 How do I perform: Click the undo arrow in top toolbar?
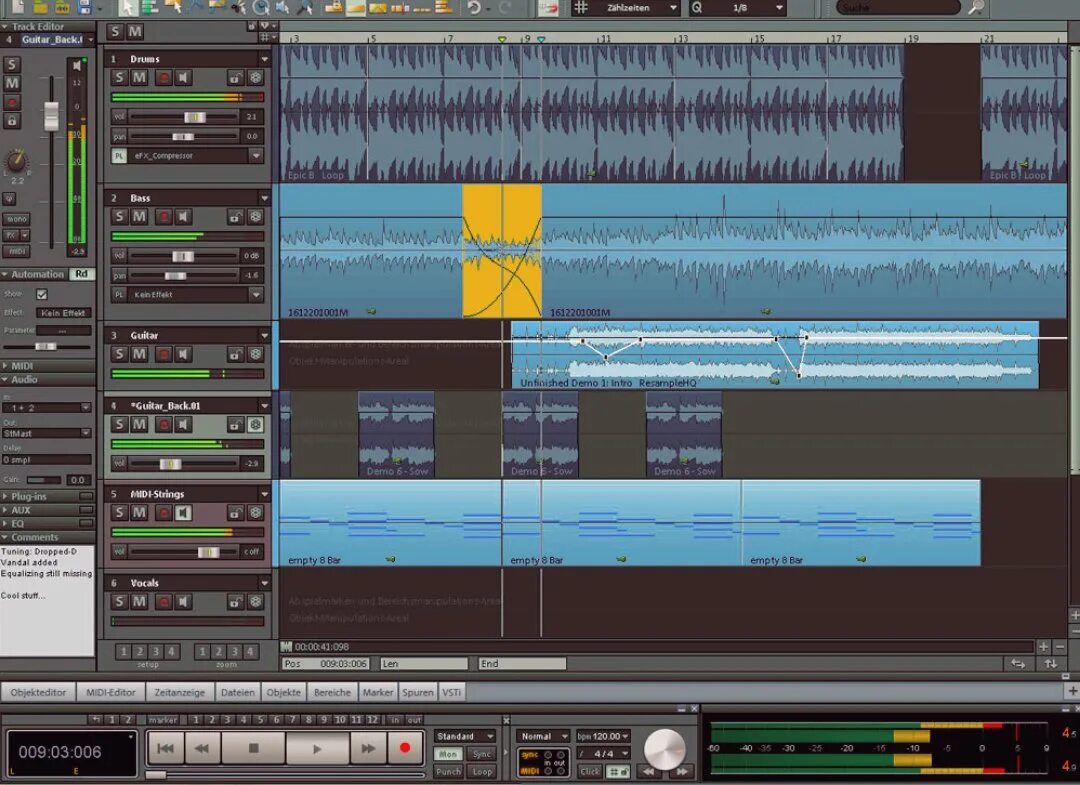tap(474, 8)
